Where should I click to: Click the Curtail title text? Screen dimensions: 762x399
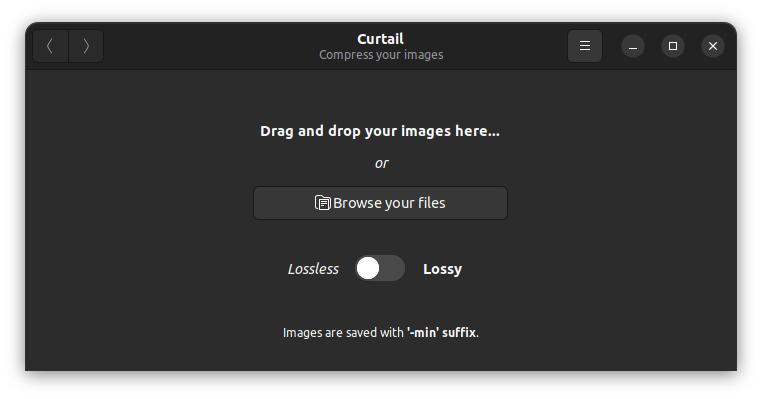pyautogui.click(x=381, y=39)
